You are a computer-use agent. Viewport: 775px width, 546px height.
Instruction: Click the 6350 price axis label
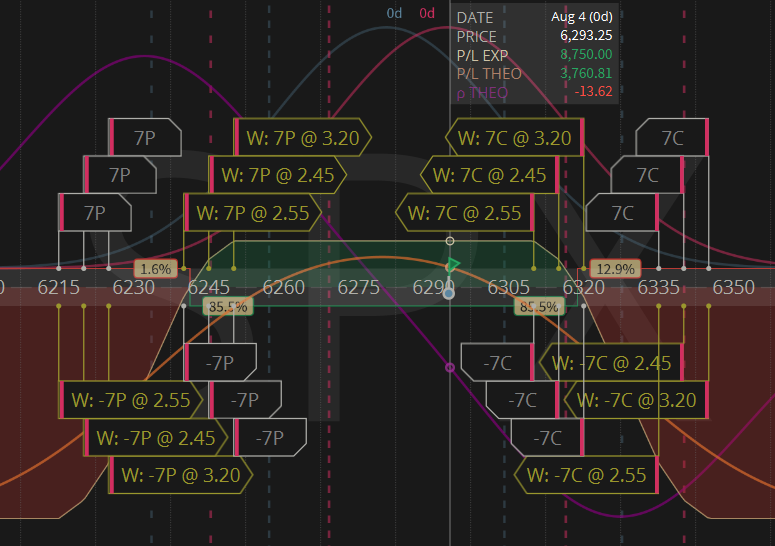pos(733,287)
